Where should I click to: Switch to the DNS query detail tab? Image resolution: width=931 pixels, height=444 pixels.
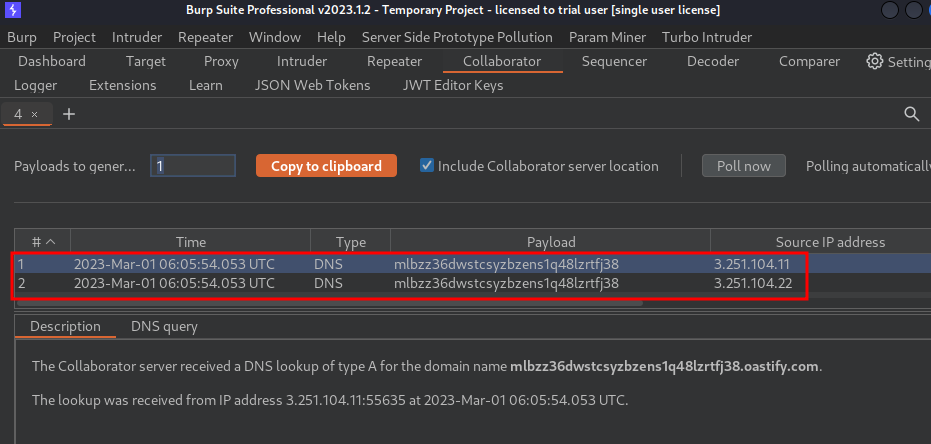coord(164,326)
